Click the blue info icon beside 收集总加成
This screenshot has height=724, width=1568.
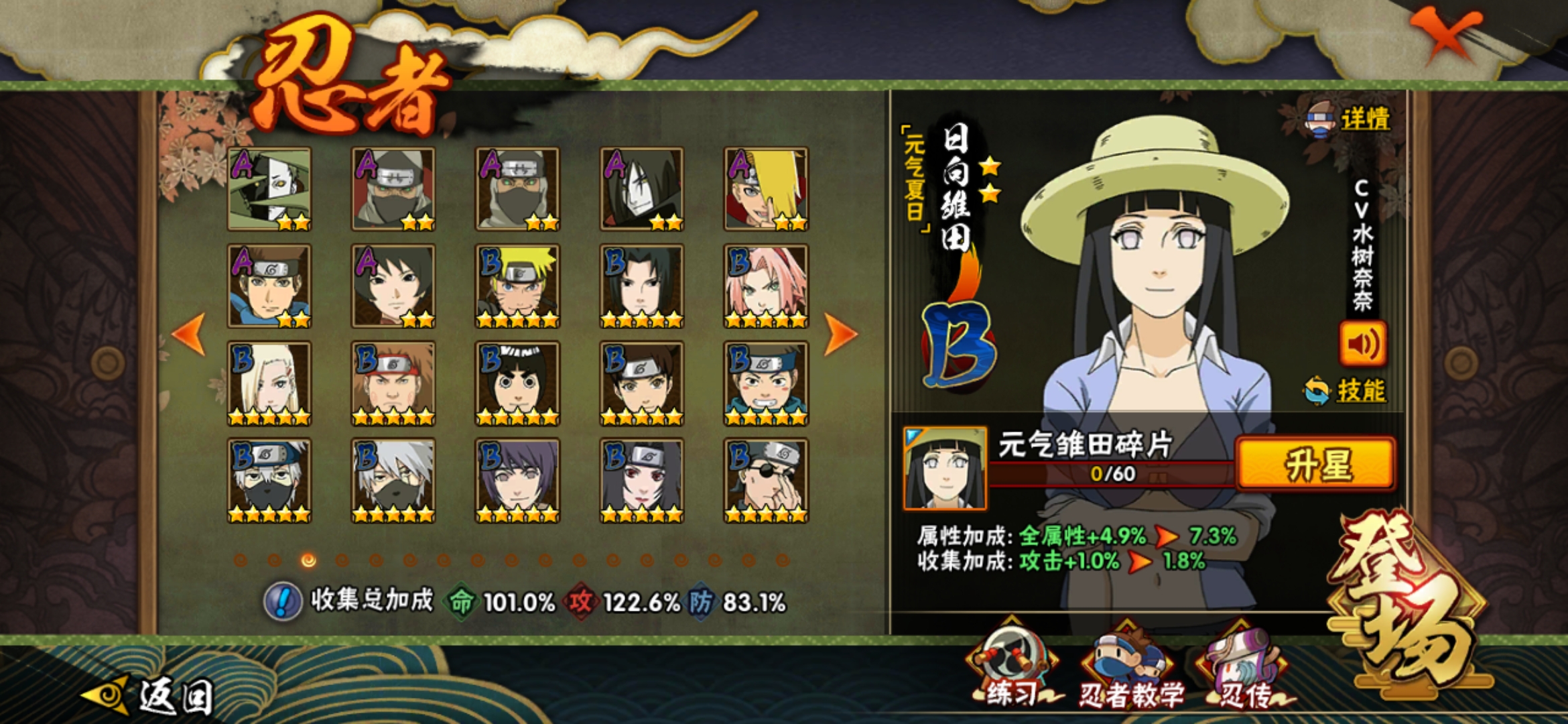(283, 601)
